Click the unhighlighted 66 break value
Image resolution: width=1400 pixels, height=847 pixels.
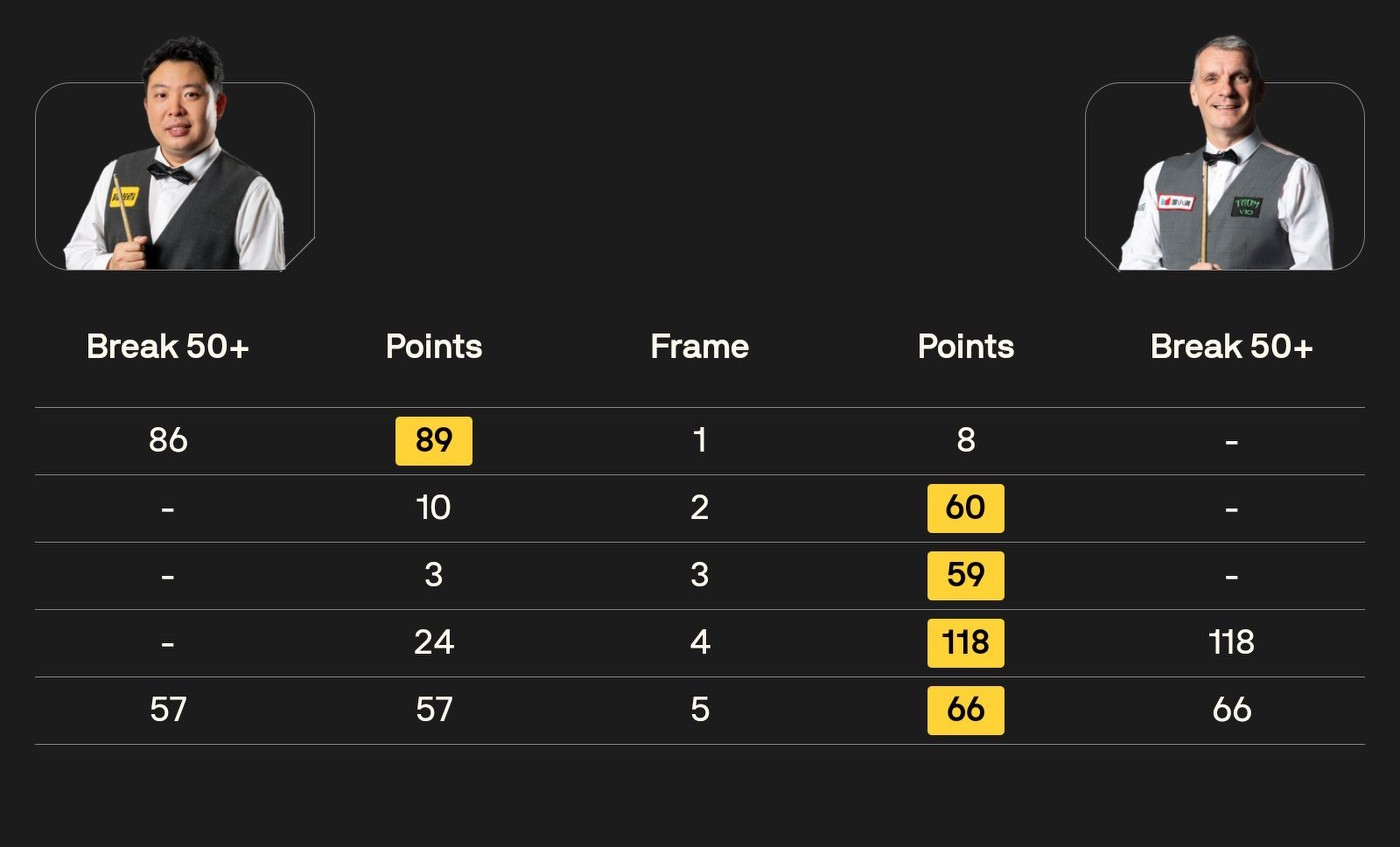tap(1231, 710)
